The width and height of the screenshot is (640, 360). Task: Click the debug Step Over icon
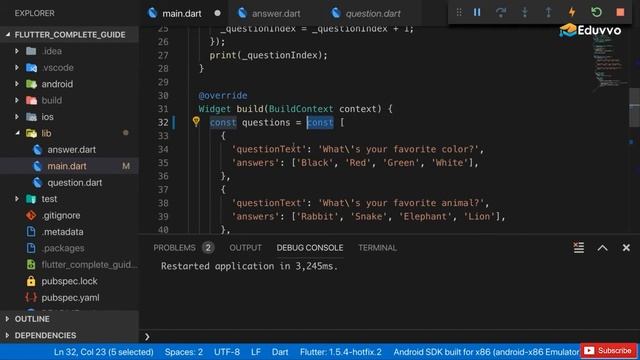500,12
